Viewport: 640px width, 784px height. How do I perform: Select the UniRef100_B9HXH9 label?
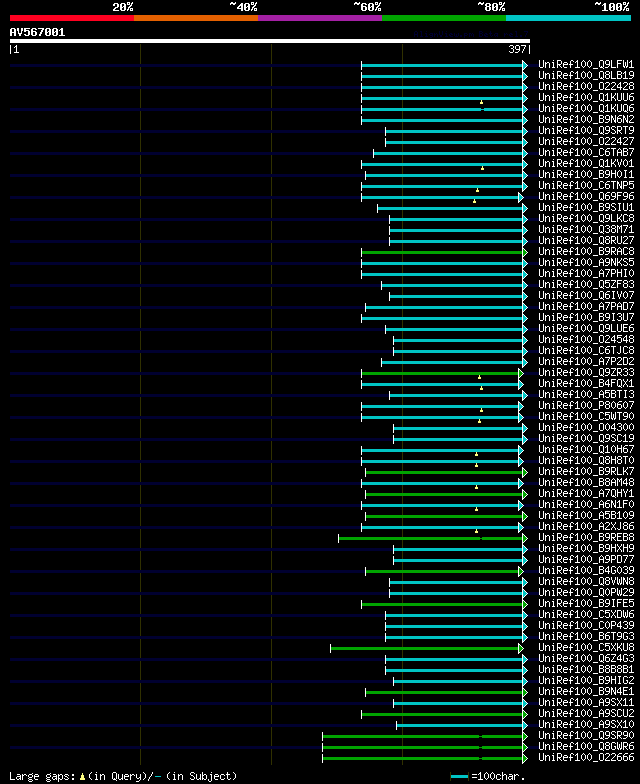coord(586,548)
